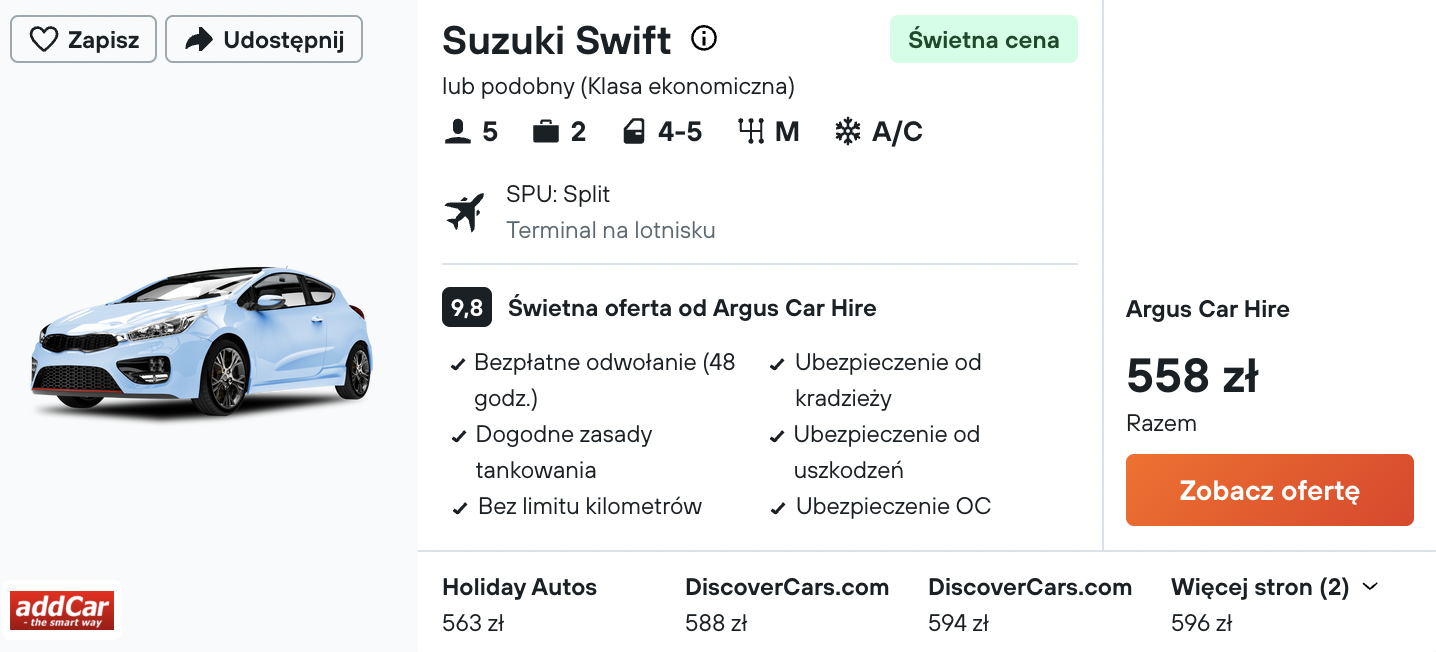Click the luggage bag icon
This screenshot has width=1436, height=652.
pos(545,132)
